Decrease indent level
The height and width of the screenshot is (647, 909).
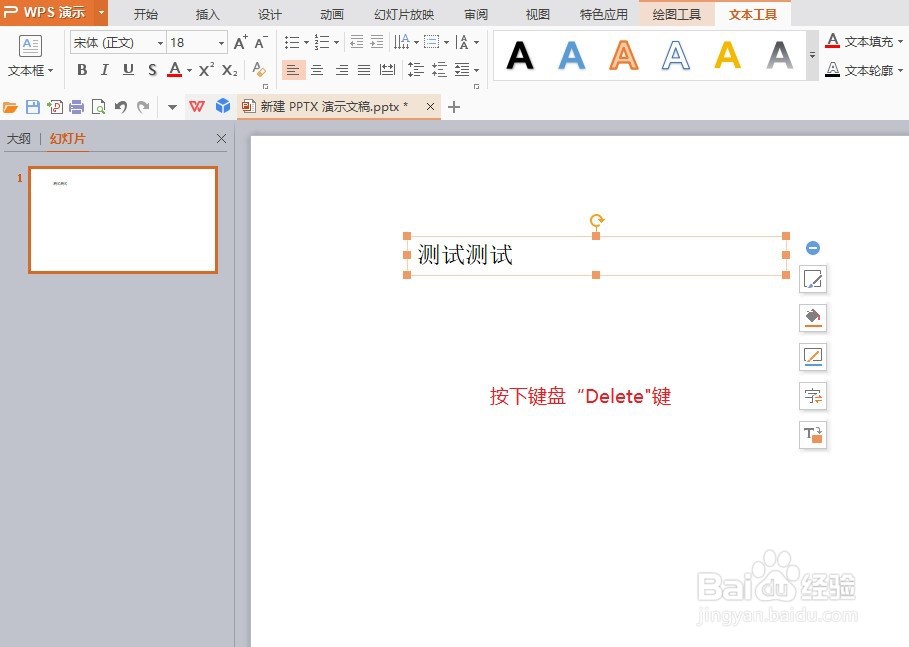(x=357, y=42)
